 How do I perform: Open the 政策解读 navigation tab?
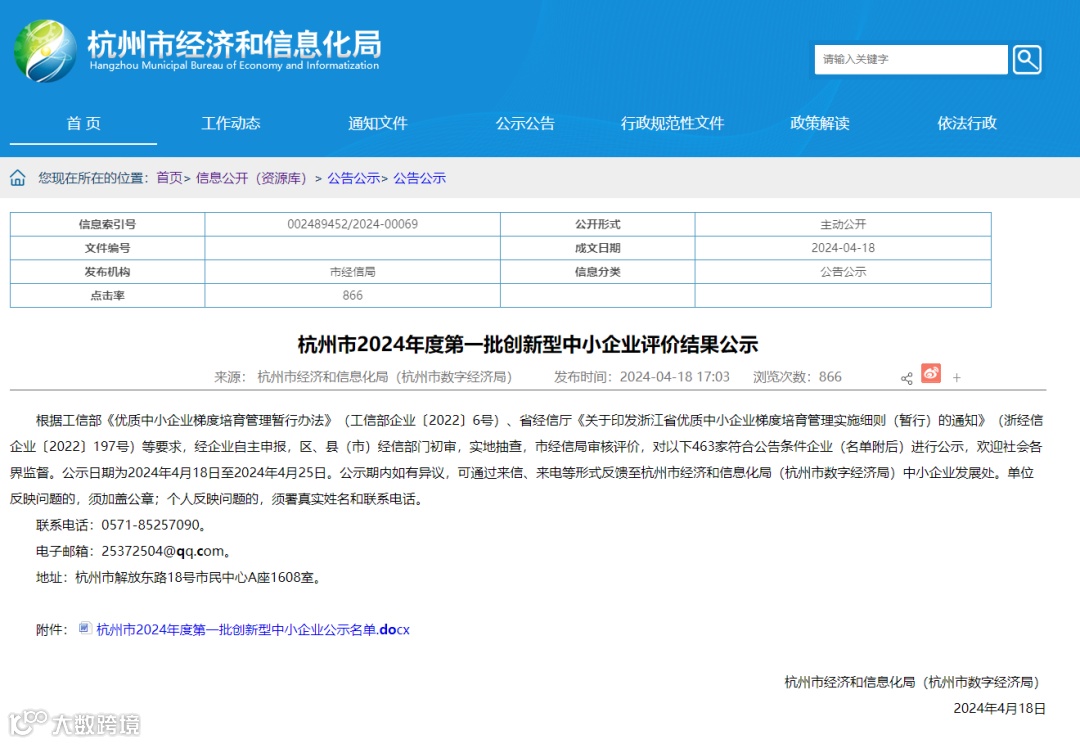click(x=820, y=123)
